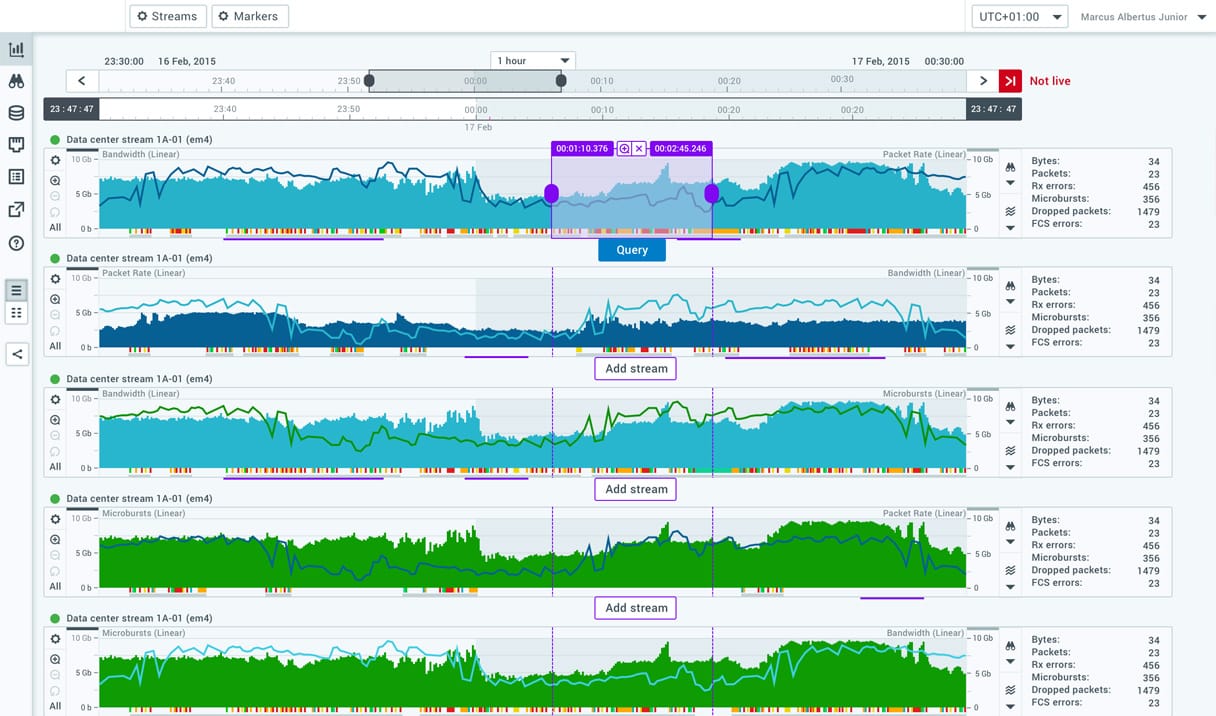Click waves icon beside first chart's stats

1010,212
